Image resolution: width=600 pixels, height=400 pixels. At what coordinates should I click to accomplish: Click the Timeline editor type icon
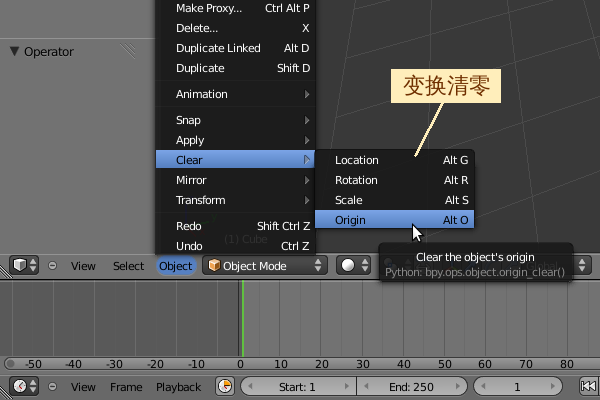pyautogui.click(x=24, y=386)
